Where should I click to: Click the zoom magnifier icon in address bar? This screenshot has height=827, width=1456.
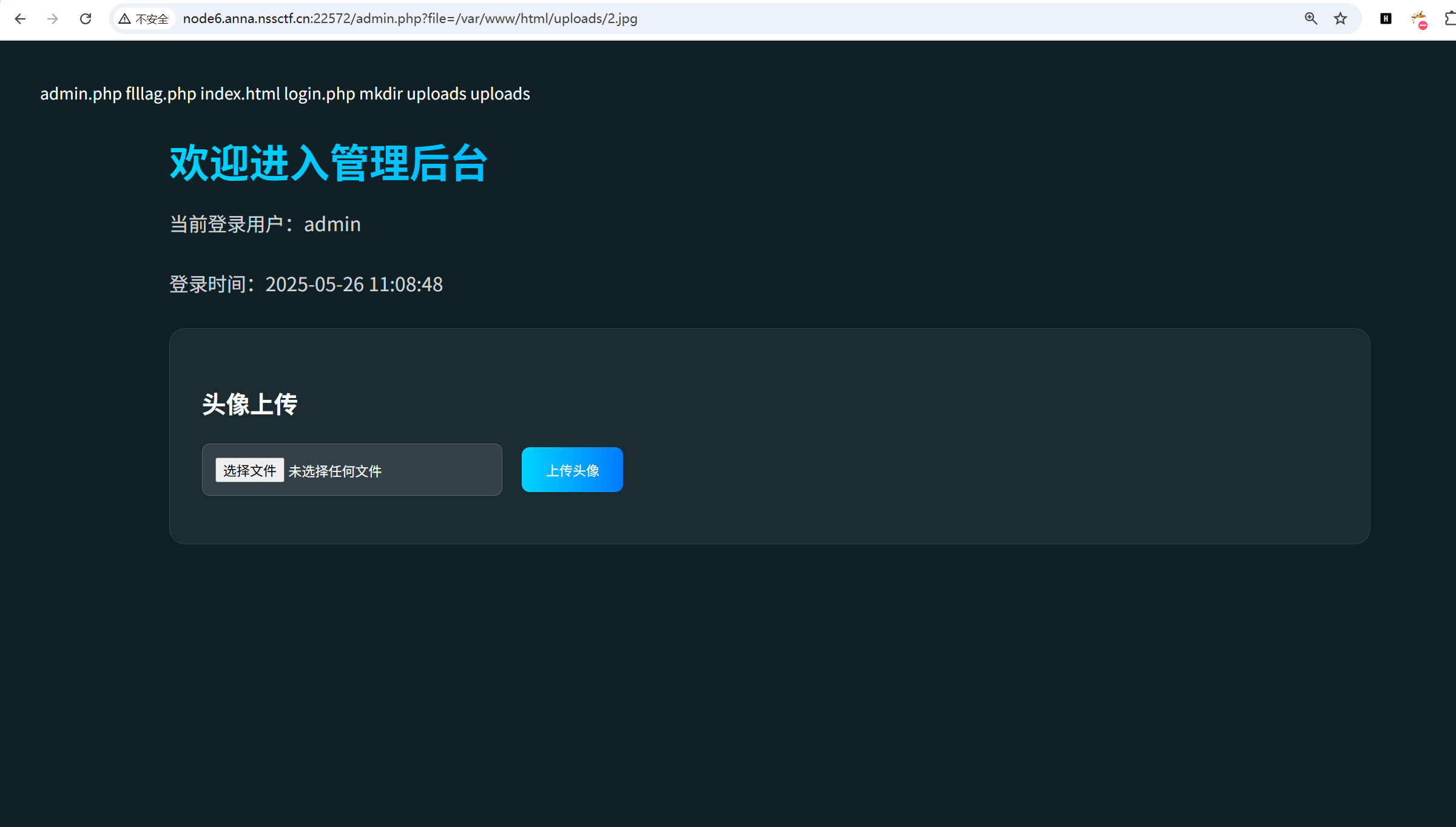tap(1310, 19)
